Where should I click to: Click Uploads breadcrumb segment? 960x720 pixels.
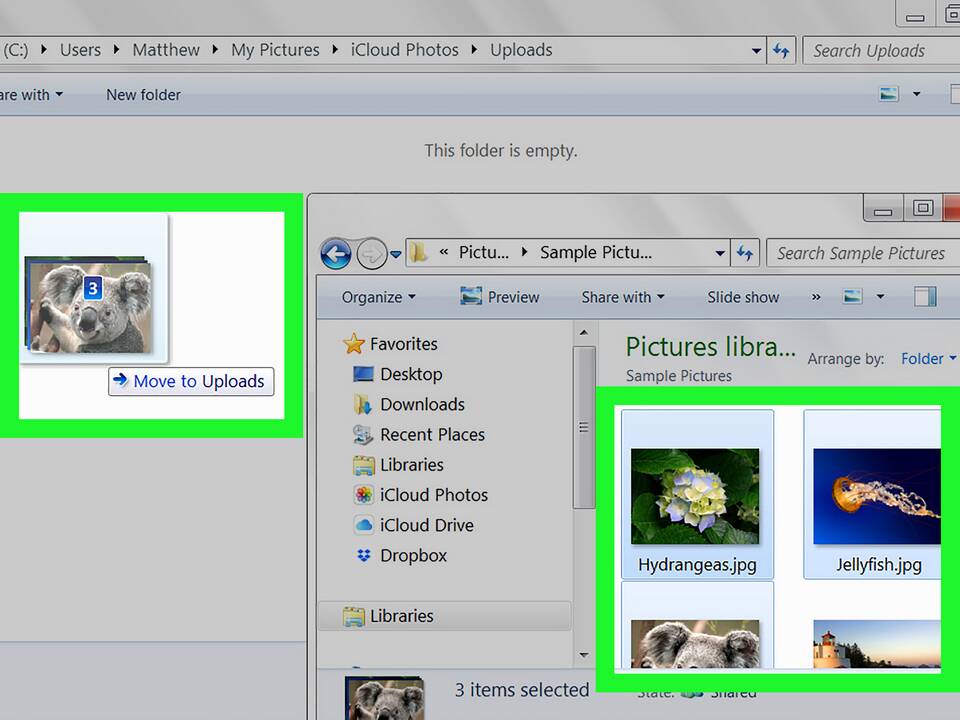pyautogui.click(x=521, y=50)
